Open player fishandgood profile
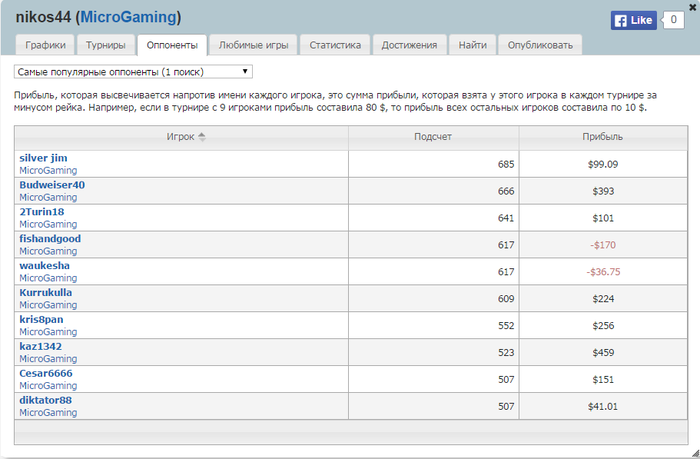 pyautogui.click(x=50, y=238)
